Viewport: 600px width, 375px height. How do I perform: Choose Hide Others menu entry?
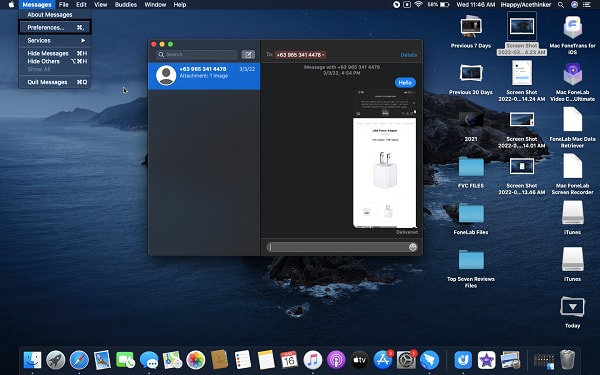(55, 61)
